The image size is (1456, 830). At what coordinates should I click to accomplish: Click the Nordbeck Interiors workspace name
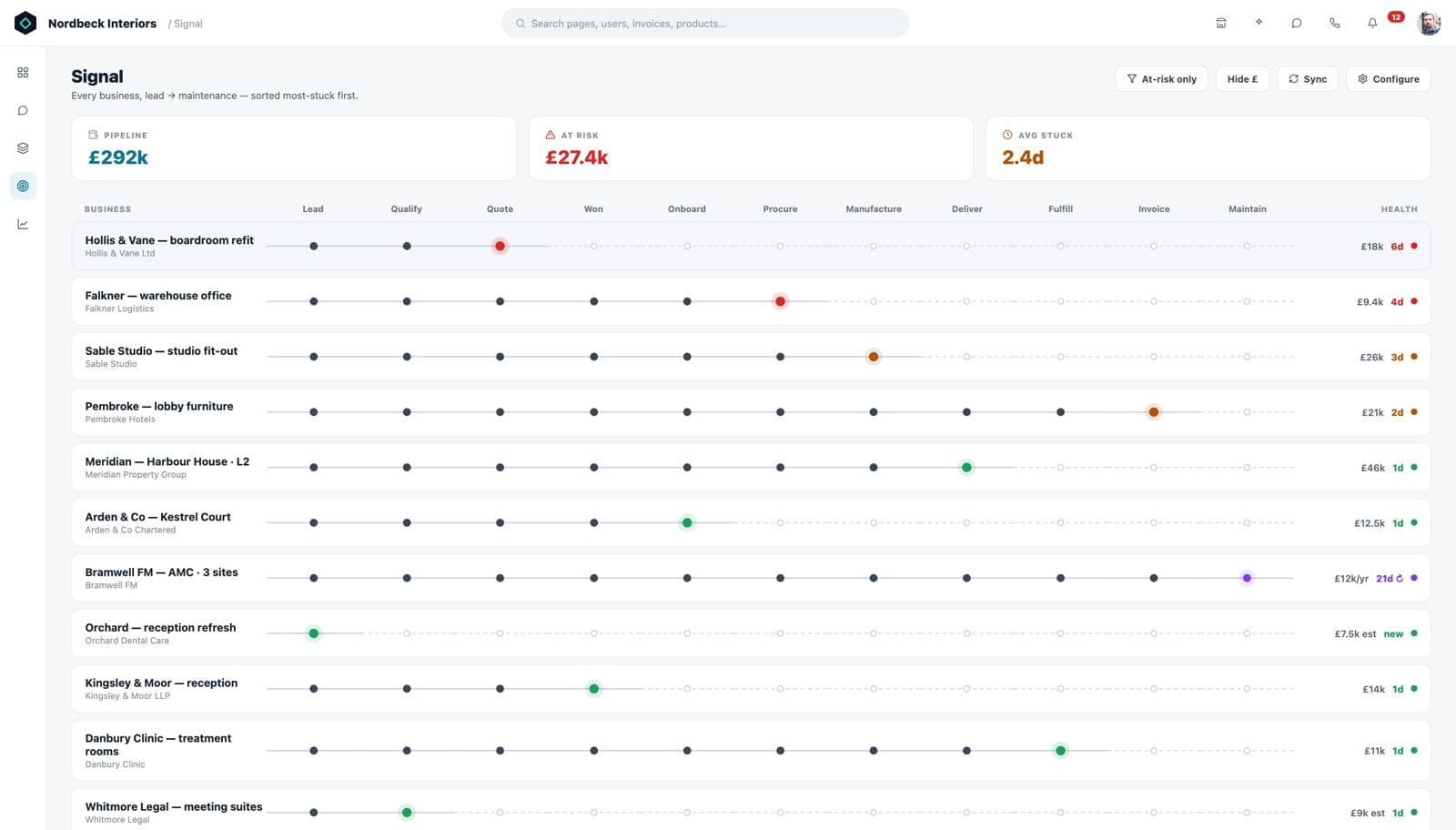click(x=102, y=24)
